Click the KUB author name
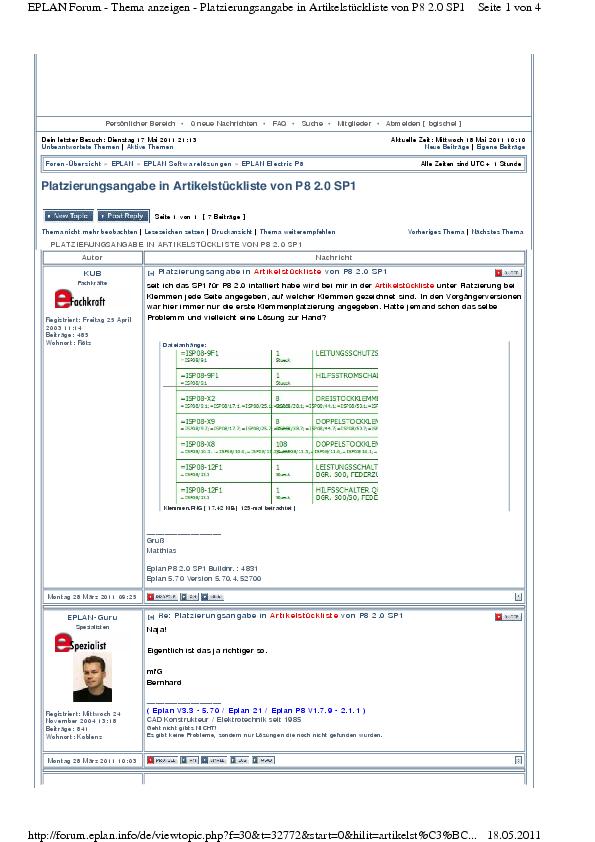This screenshot has width=595, height=842. pos(92,273)
